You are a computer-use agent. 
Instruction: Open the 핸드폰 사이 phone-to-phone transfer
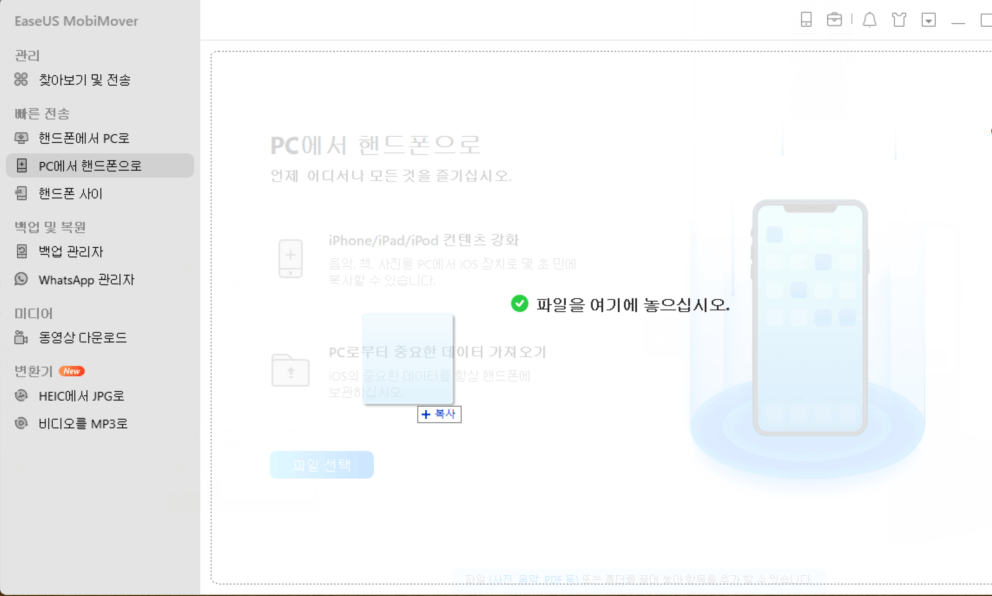tap(70, 194)
